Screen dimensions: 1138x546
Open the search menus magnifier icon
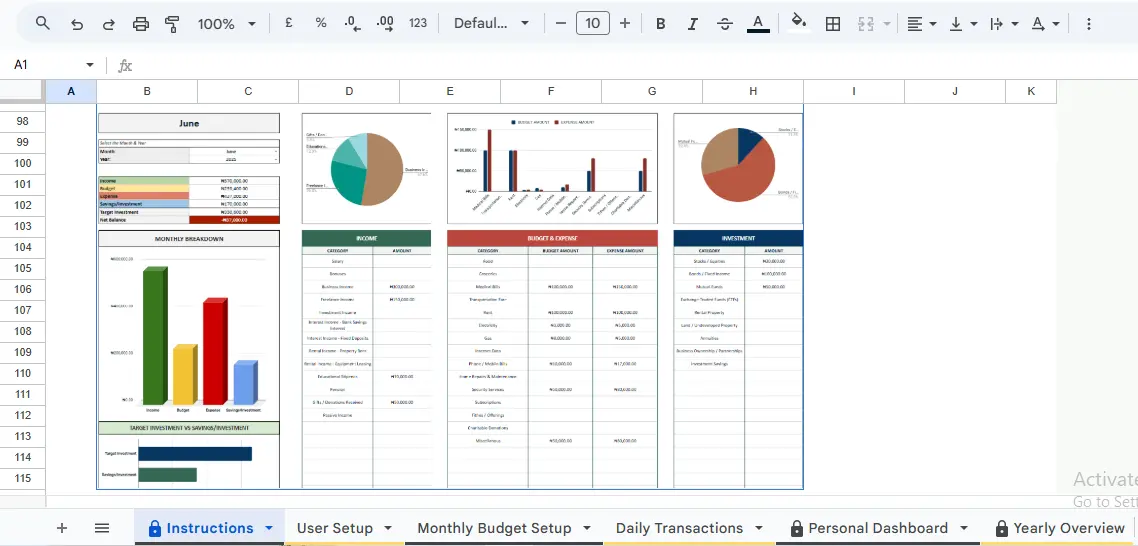43,23
